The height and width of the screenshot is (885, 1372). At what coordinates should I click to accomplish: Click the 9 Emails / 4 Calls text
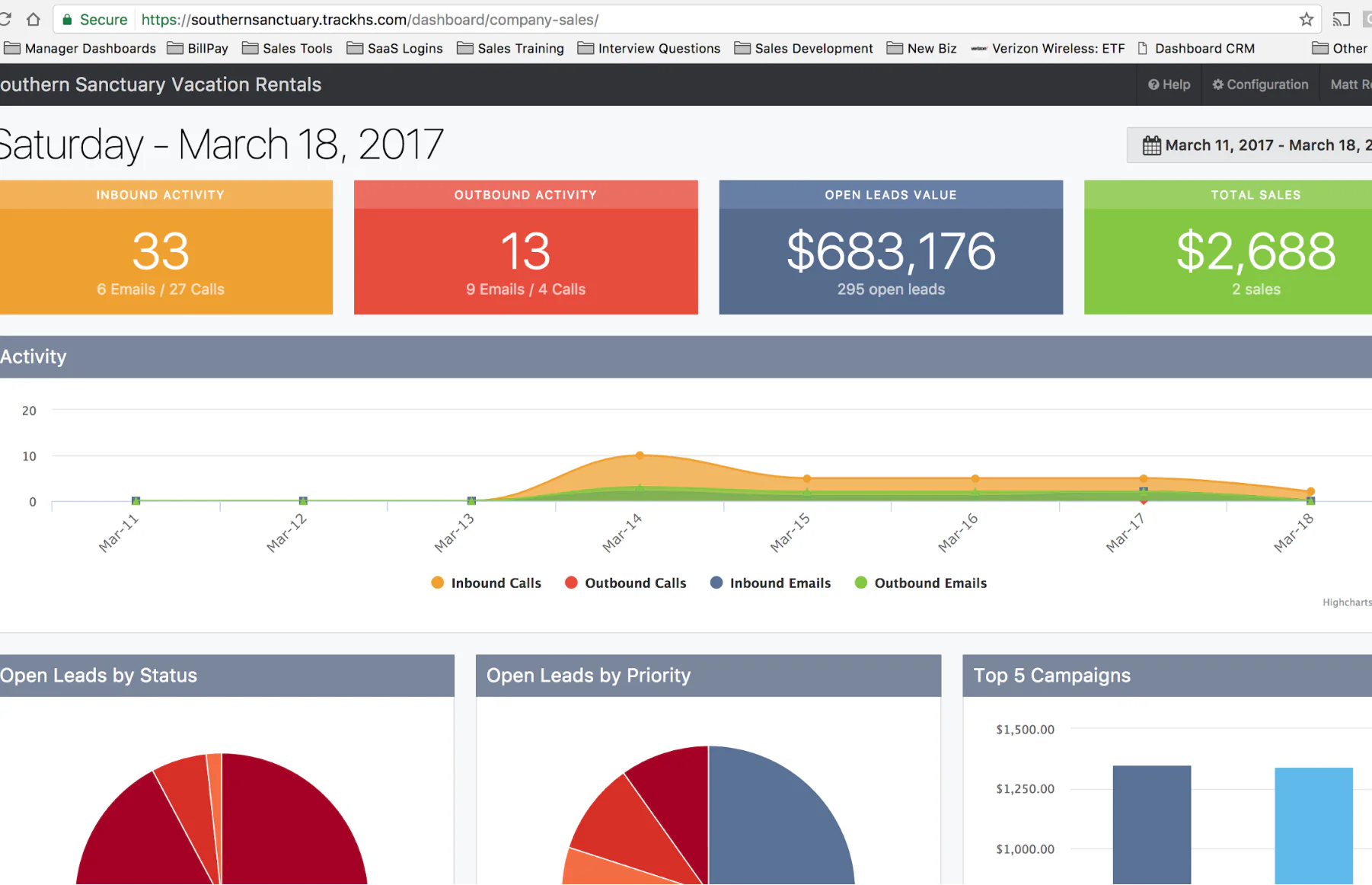click(526, 289)
